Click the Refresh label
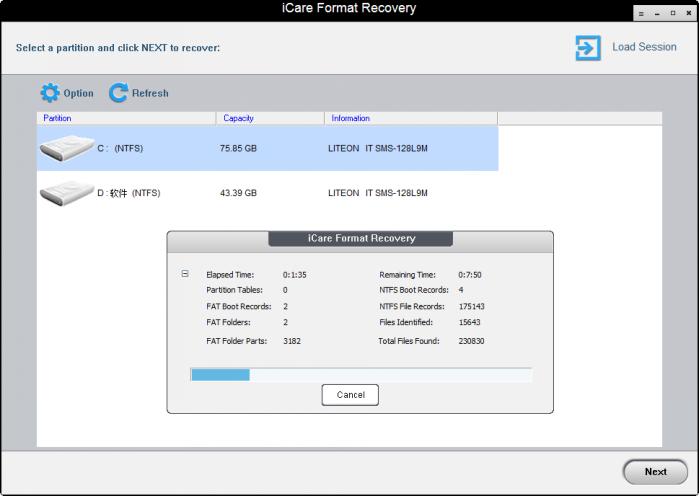Viewport: 699px width, 496px height. 150,93
